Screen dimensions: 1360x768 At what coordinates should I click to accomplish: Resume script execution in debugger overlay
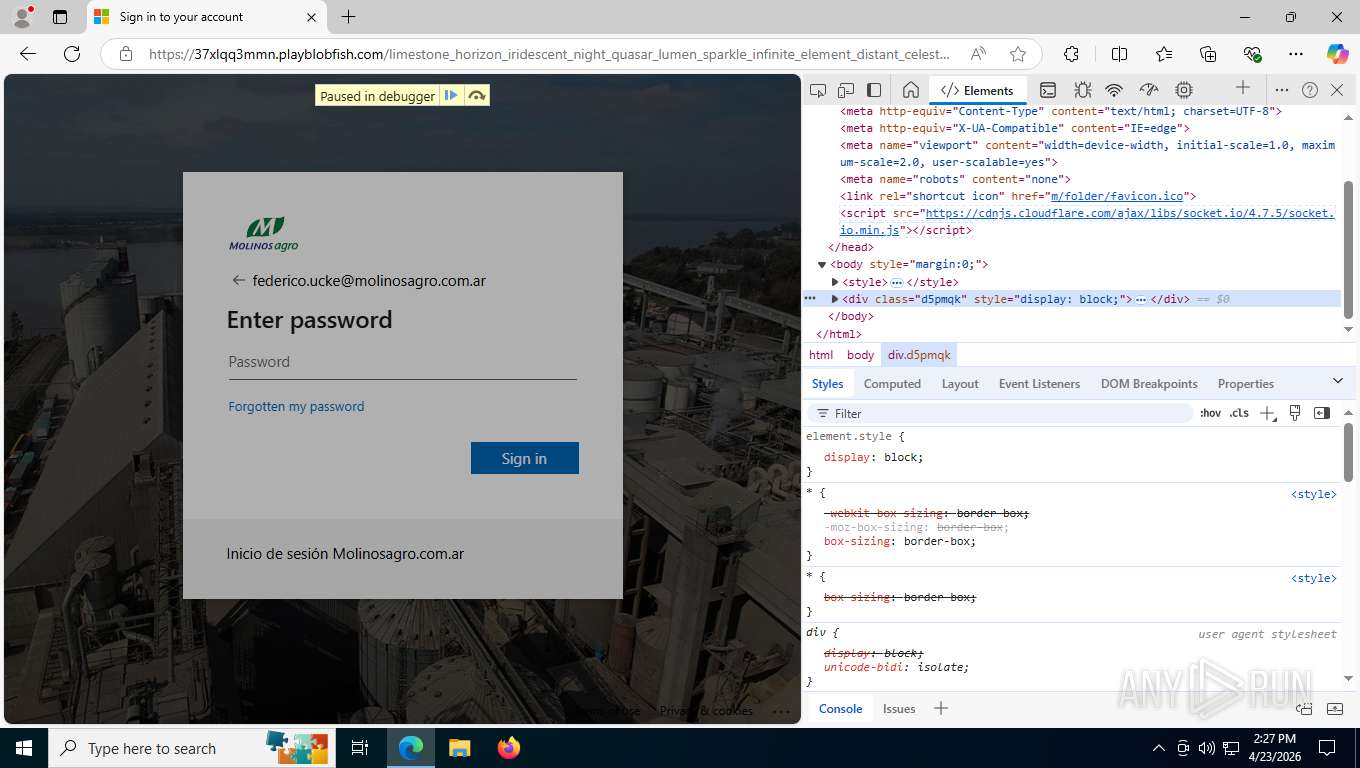pyautogui.click(x=451, y=96)
